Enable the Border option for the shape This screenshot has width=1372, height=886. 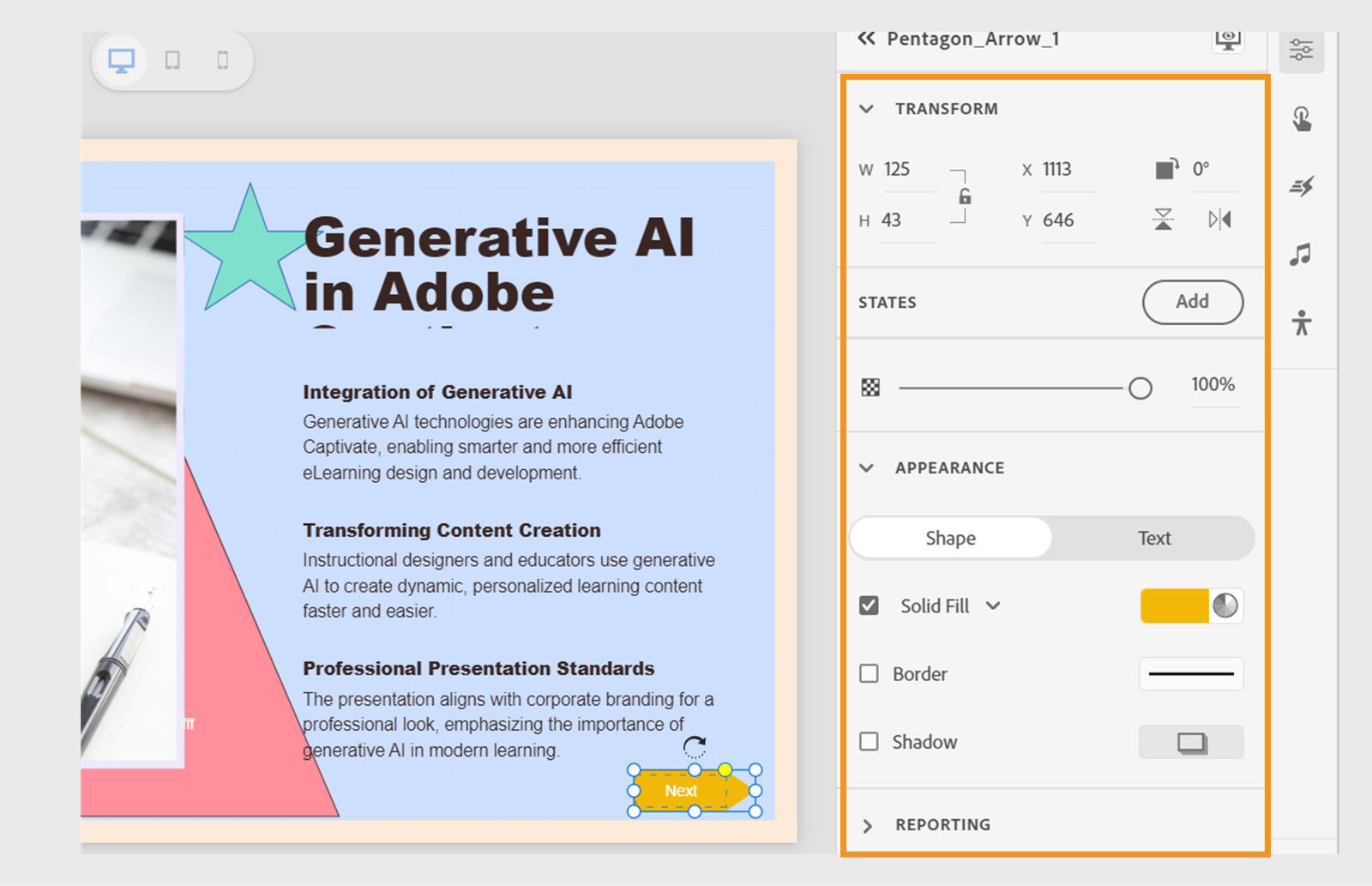click(x=869, y=674)
